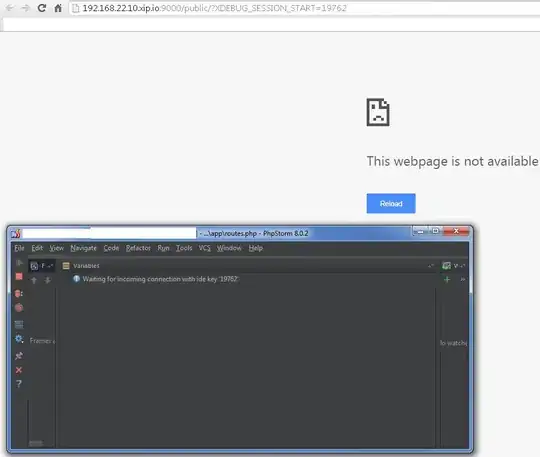Select the Frames tab in debugger
Viewport: 540px width, 457px height.
[x=41, y=266]
